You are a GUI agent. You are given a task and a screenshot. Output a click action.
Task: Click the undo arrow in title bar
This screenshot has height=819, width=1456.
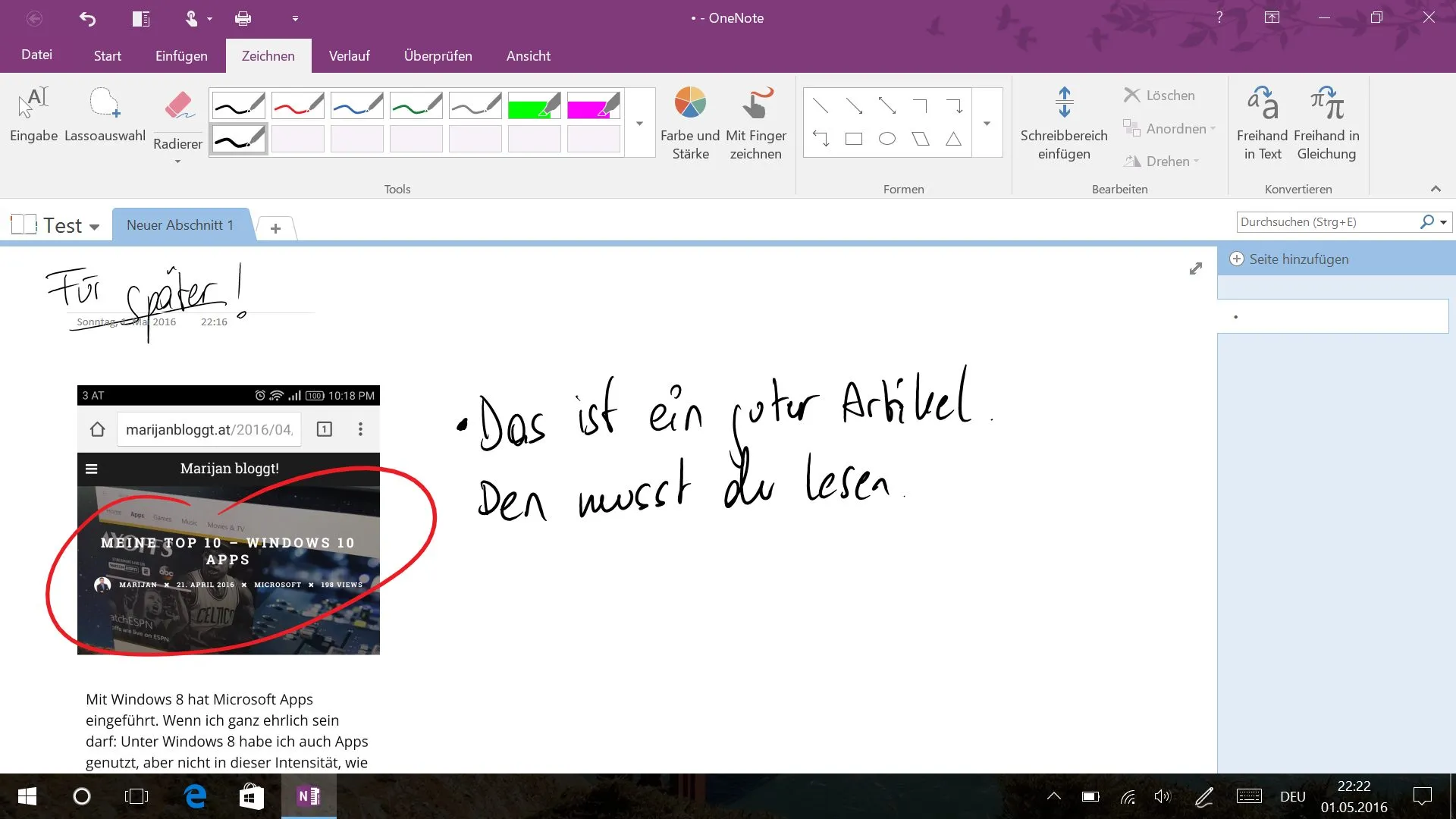pos(87,18)
